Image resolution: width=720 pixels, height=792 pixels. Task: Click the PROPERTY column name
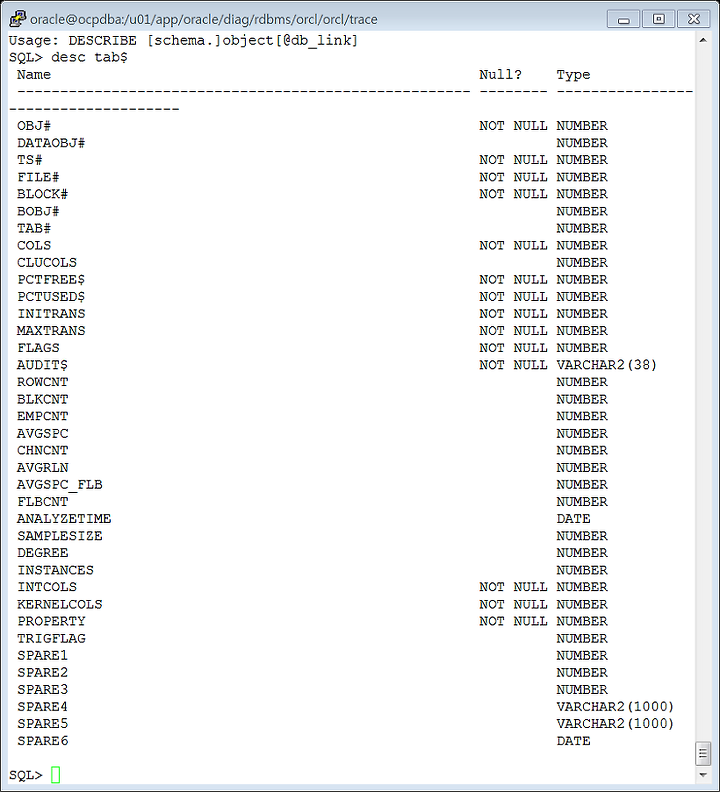(x=51, y=621)
